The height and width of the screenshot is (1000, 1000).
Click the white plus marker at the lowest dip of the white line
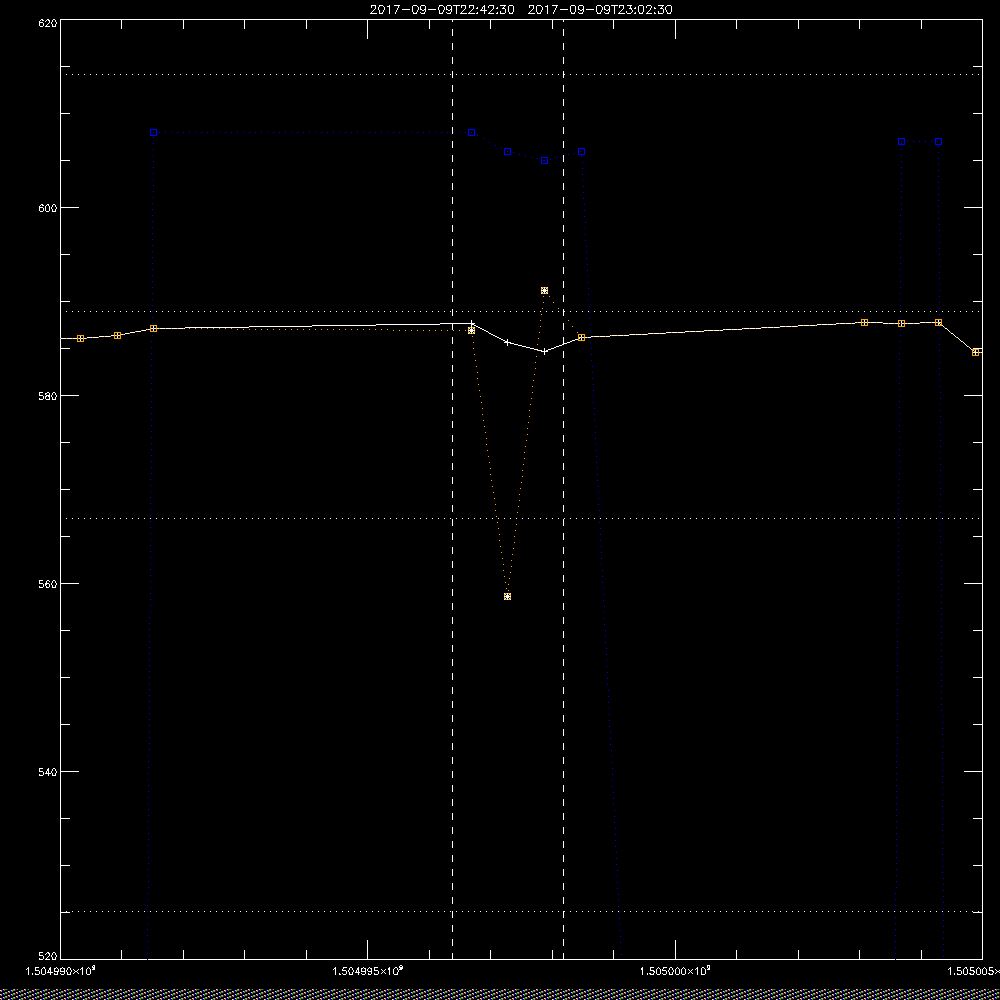tap(545, 351)
